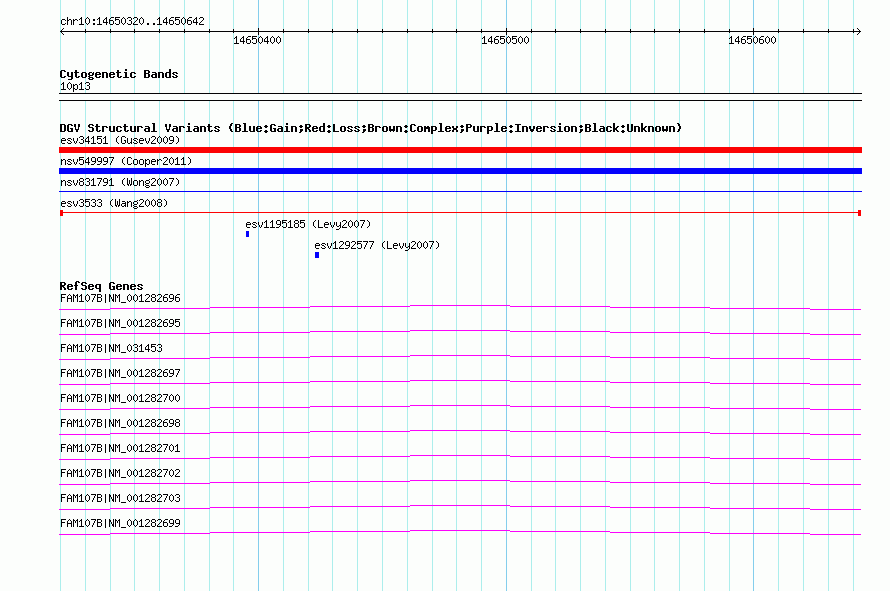Click the FAM107B|NM_001282697 transcript label
The height and width of the screenshot is (591, 890).
(120, 374)
